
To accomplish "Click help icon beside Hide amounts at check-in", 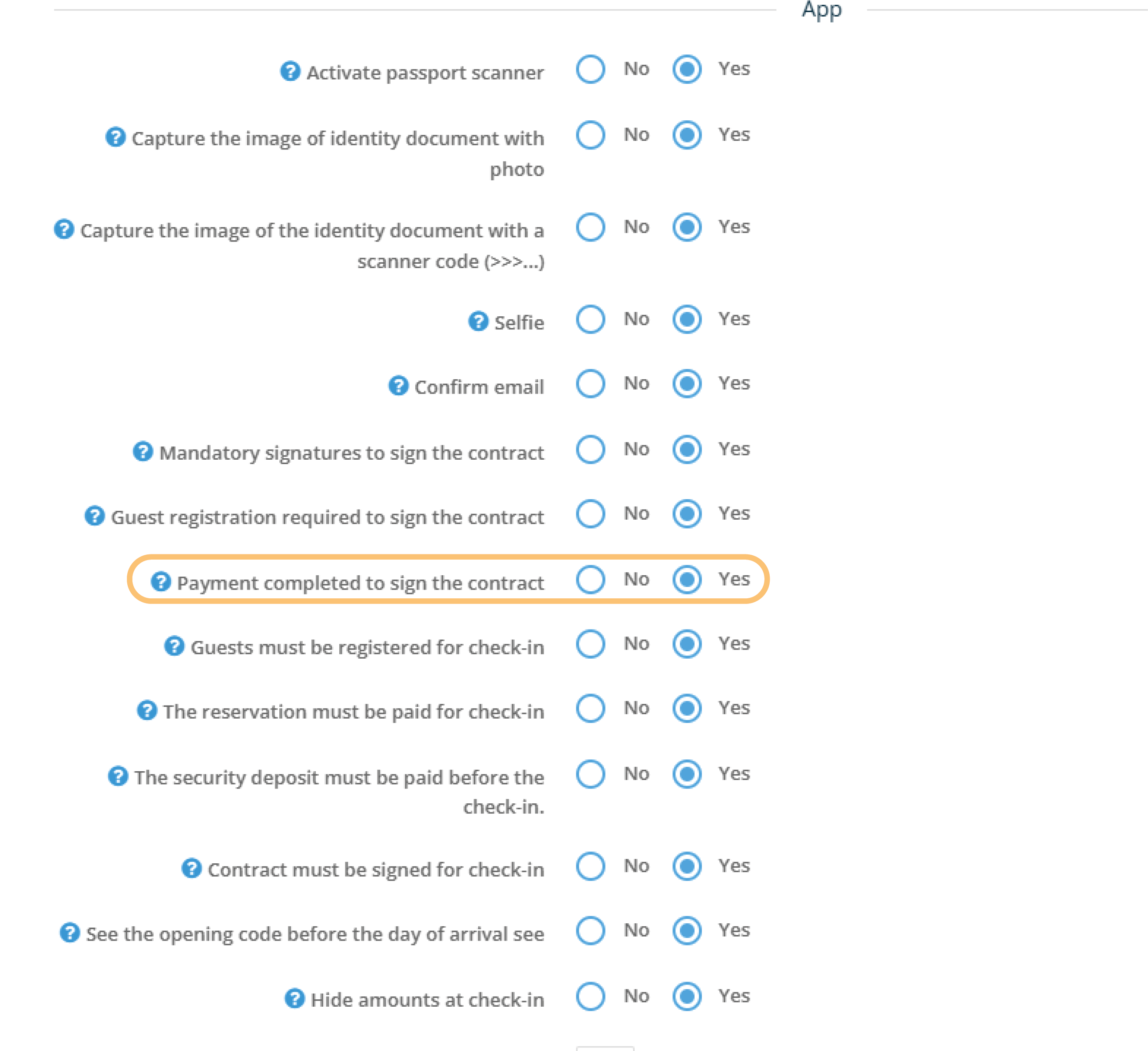I will coord(294,998).
